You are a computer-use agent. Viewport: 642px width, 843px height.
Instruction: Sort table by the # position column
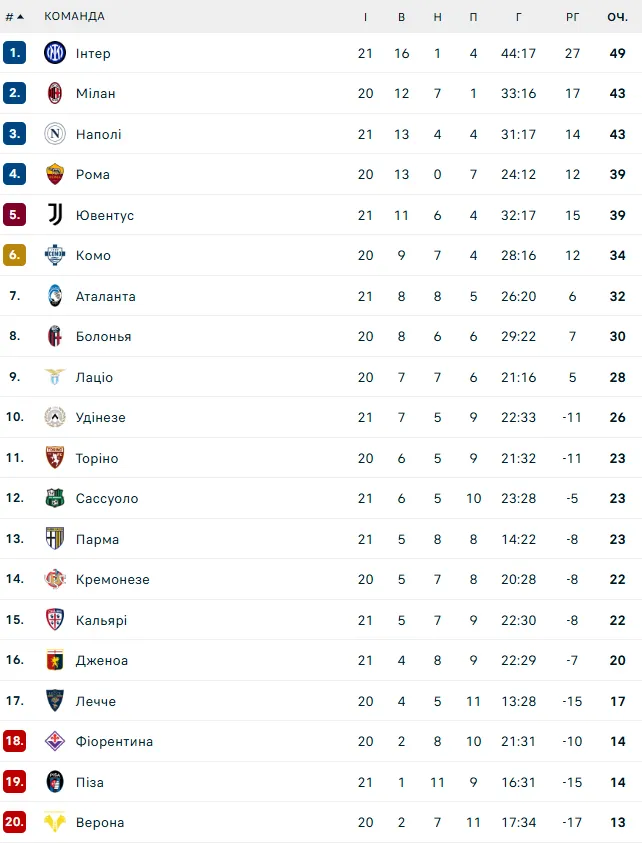point(14,16)
